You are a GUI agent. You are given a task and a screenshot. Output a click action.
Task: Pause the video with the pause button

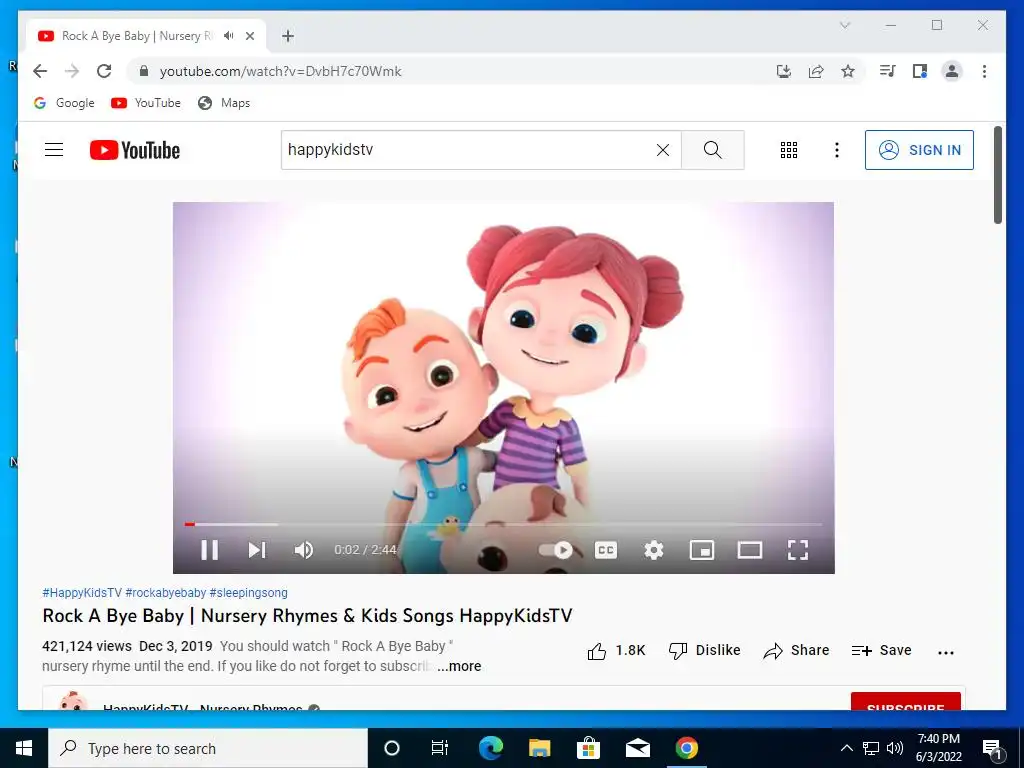[209, 550]
